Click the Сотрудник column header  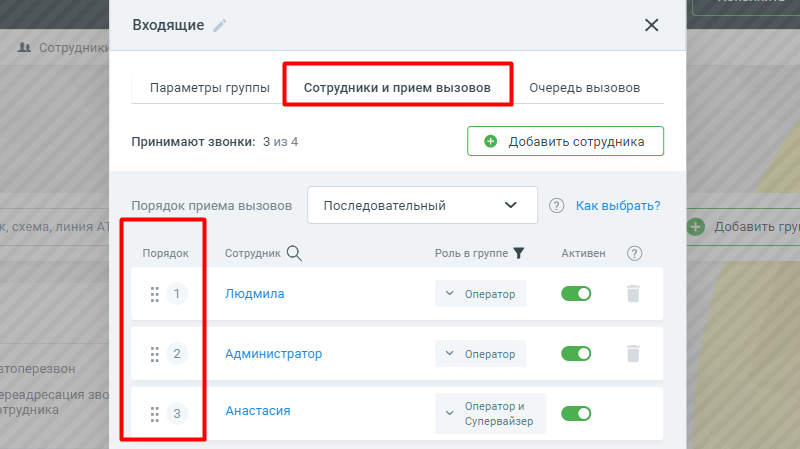[x=253, y=253]
